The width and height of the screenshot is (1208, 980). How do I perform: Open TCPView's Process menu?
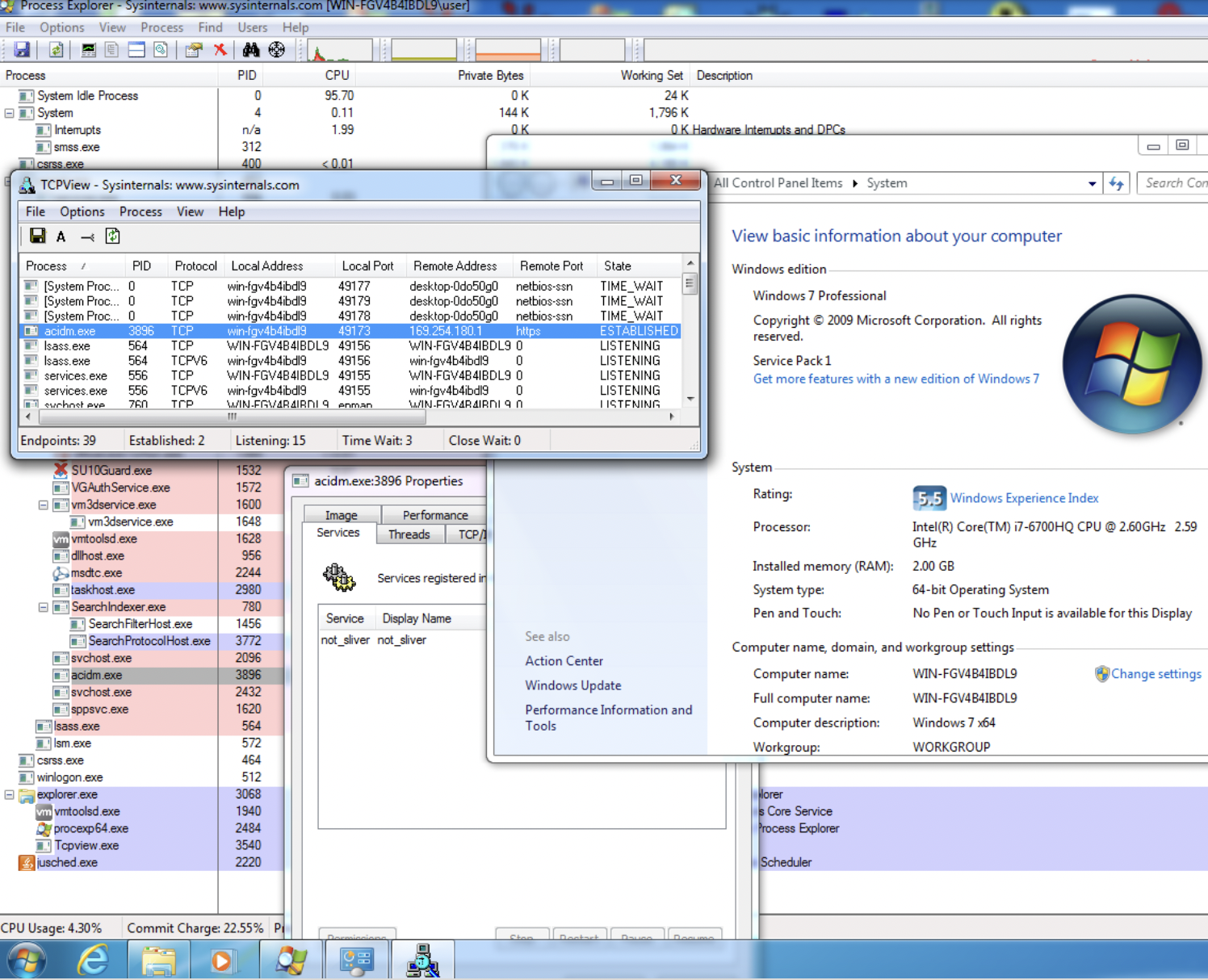141,211
